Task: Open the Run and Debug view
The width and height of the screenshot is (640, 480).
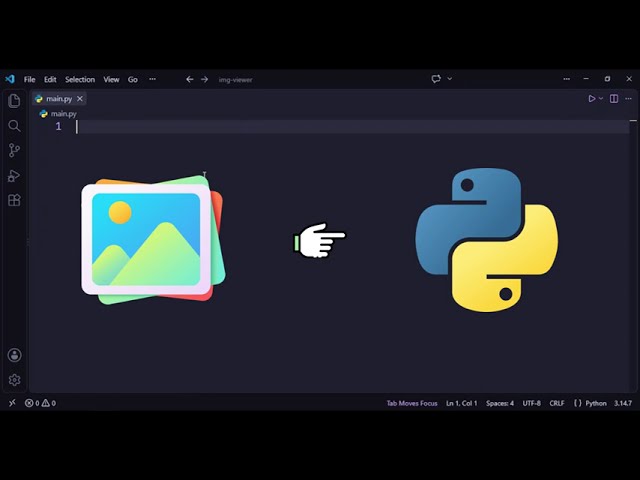Action: tap(14, 176)
